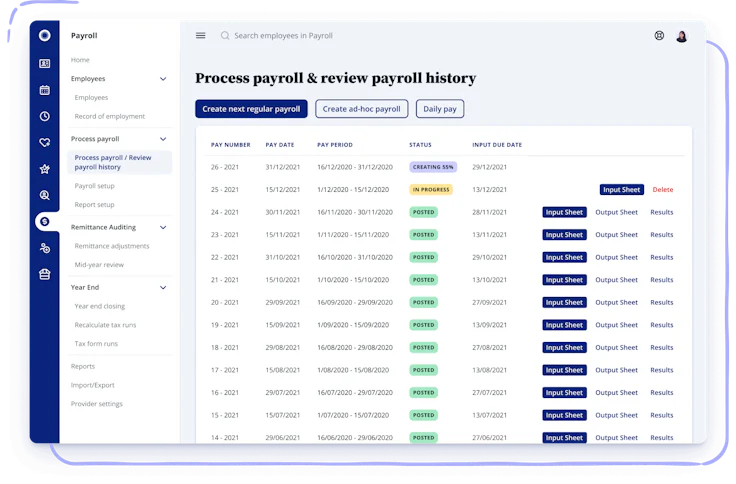Open the user profile avatar

click(682, 36)
